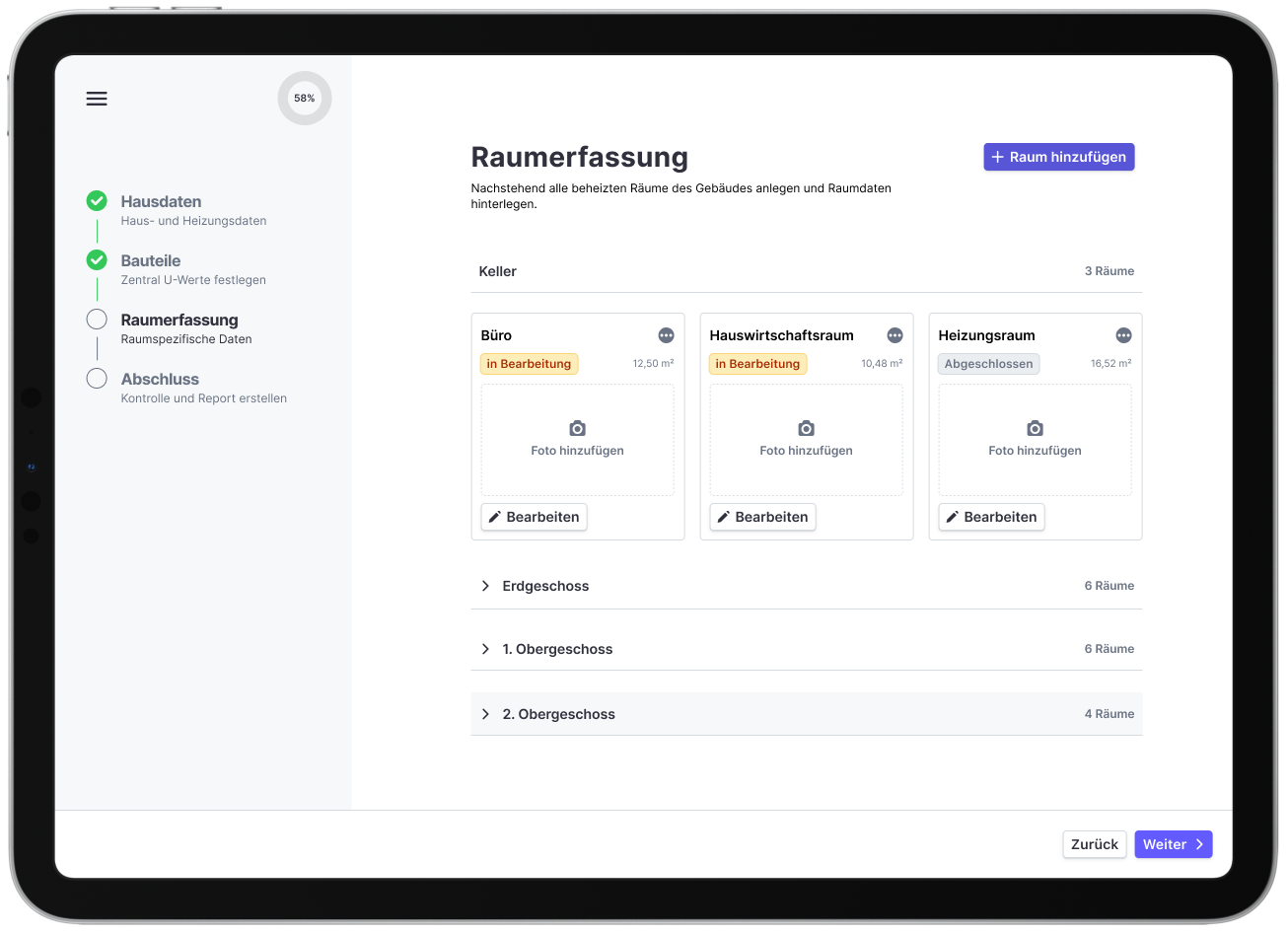Expand the 1. Obergeschoss section chevron
Screen dimensions: 1288x933
(485, 649)
